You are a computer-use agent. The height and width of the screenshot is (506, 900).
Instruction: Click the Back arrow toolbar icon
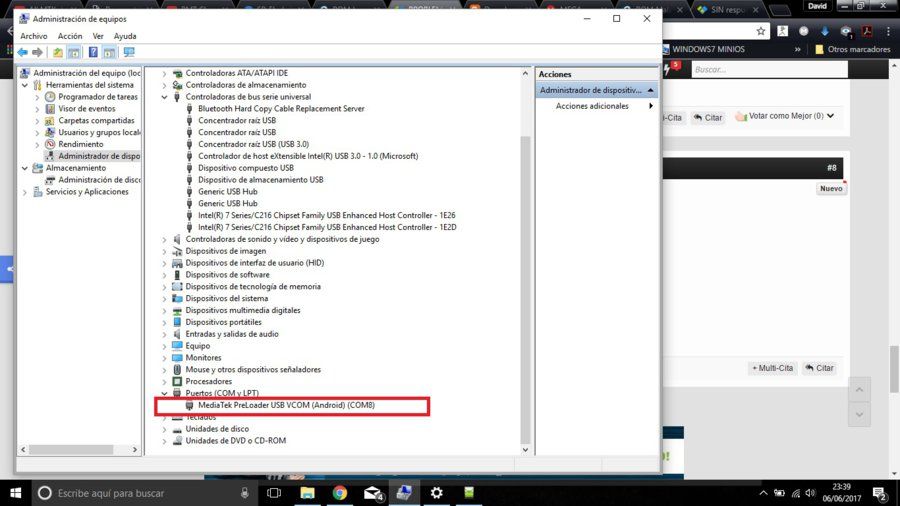coord(22,52)
